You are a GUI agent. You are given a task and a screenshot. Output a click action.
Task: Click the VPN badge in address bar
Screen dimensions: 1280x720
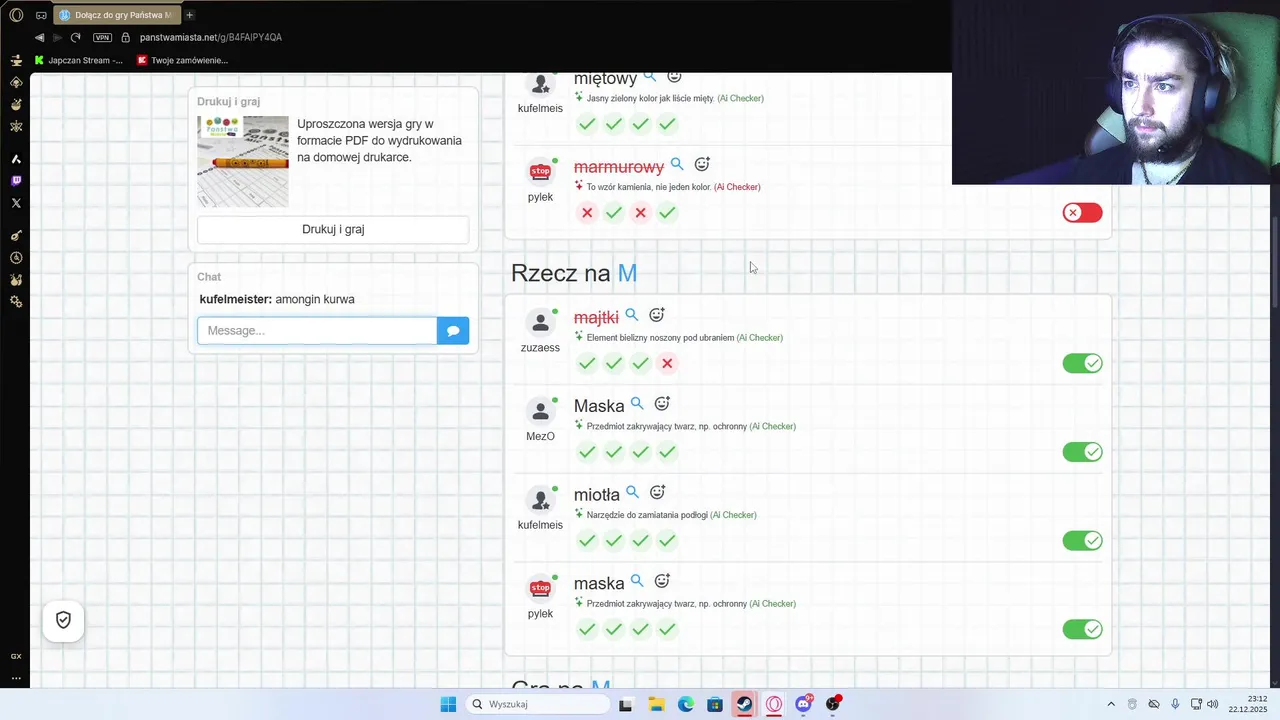[x=102, y=37]
